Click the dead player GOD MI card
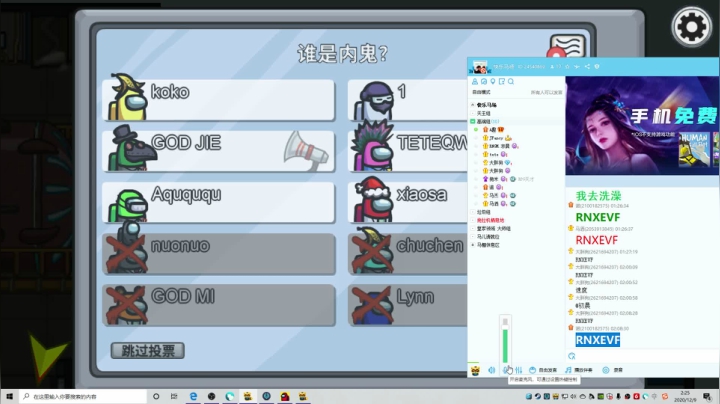The width and height of the screenshot is (720, 404). point(219,305)
